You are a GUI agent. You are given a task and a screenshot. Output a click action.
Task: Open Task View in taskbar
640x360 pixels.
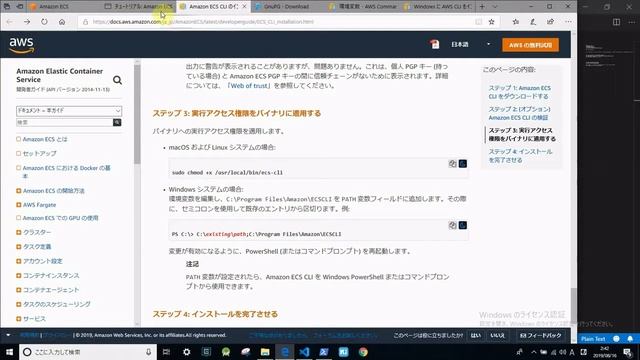pyautogui.click(x=166, y=351)
